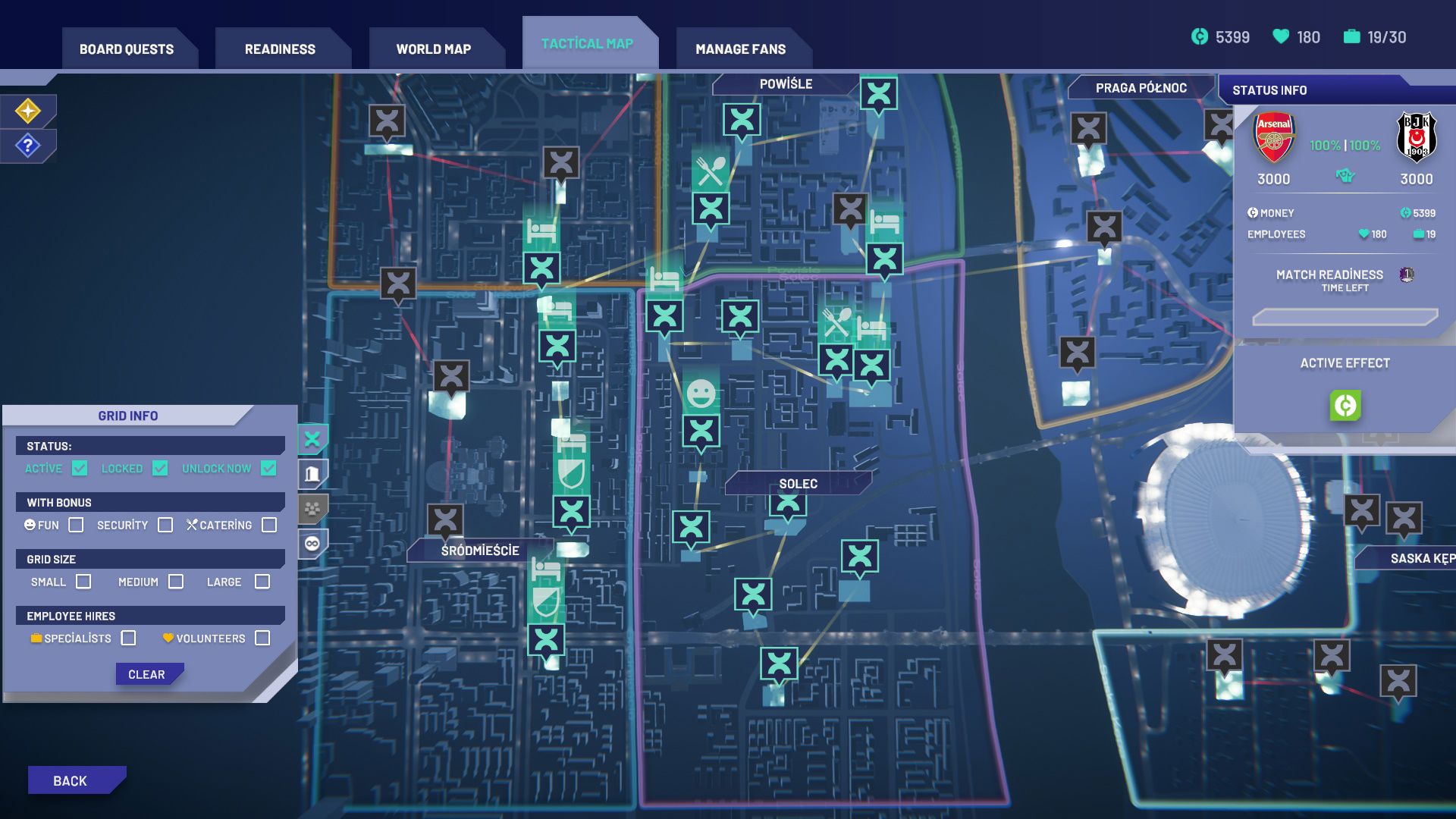Uncheck the Active status checkbox
Viewport: 1456px width, 819px height.
80,469
